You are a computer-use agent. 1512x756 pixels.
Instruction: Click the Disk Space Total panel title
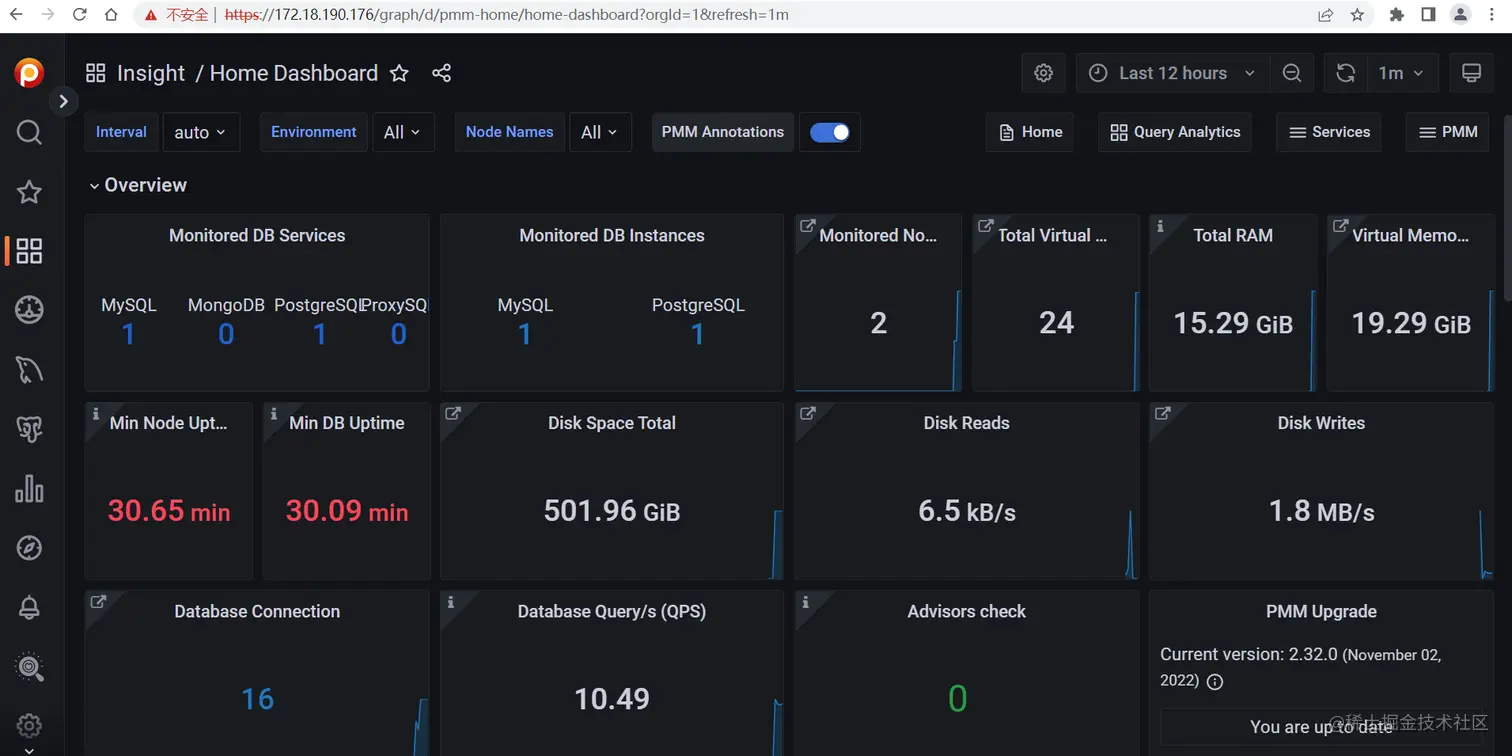(x=612, y=423)
